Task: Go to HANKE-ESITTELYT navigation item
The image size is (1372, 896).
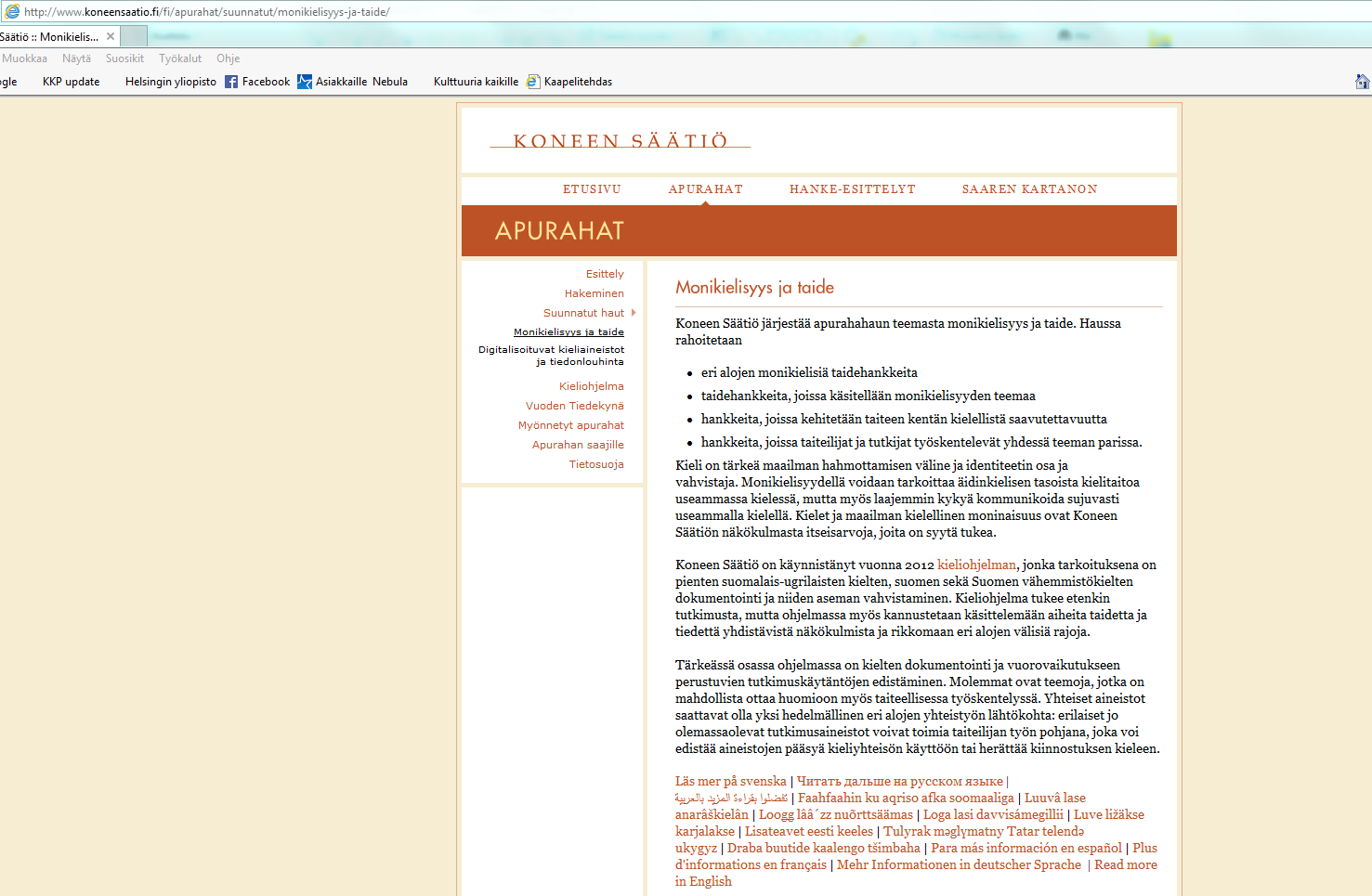Action: 853,189
